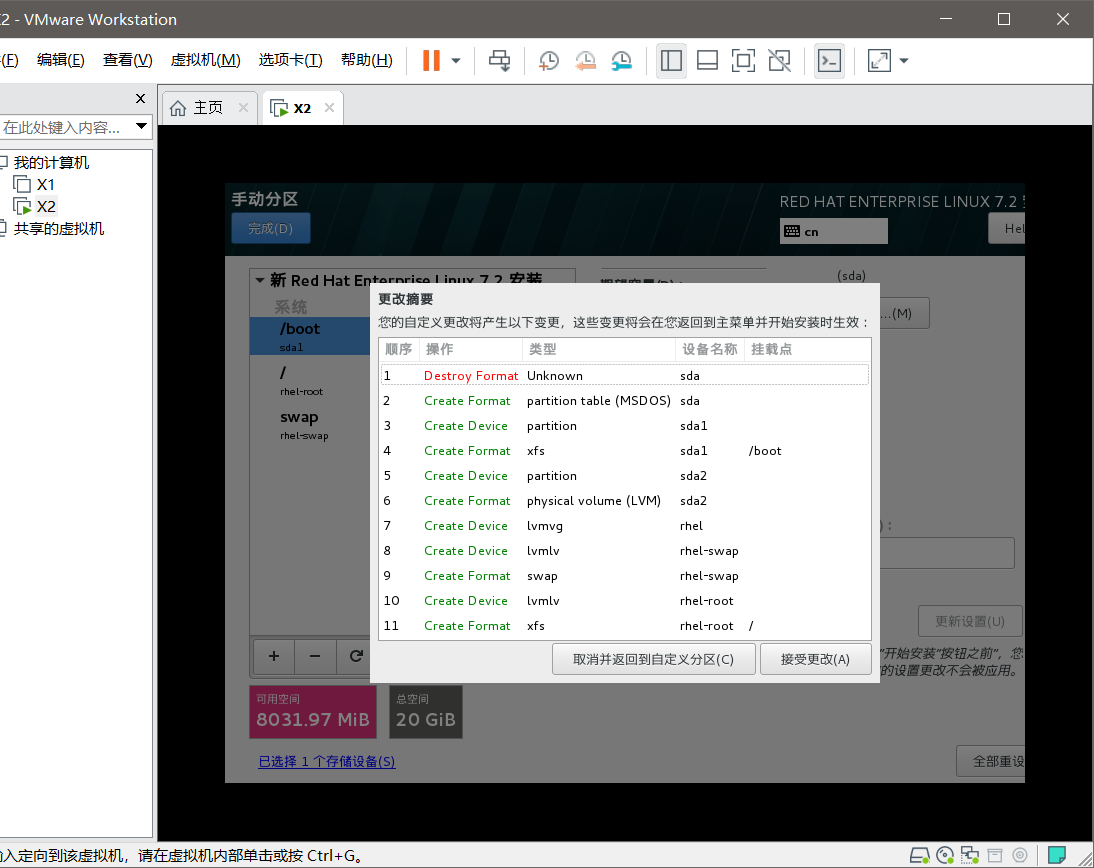Click the 设备名称 column header
The width and height of the screenshot is (1094, 868).
[710, 349]
